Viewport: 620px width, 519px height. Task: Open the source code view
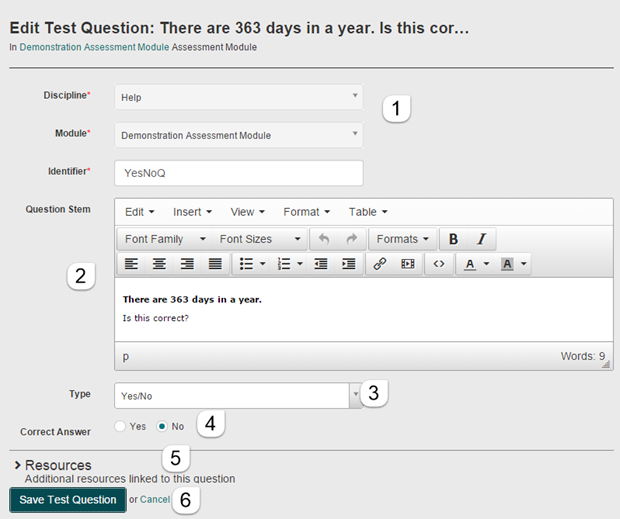click(438, 265)
